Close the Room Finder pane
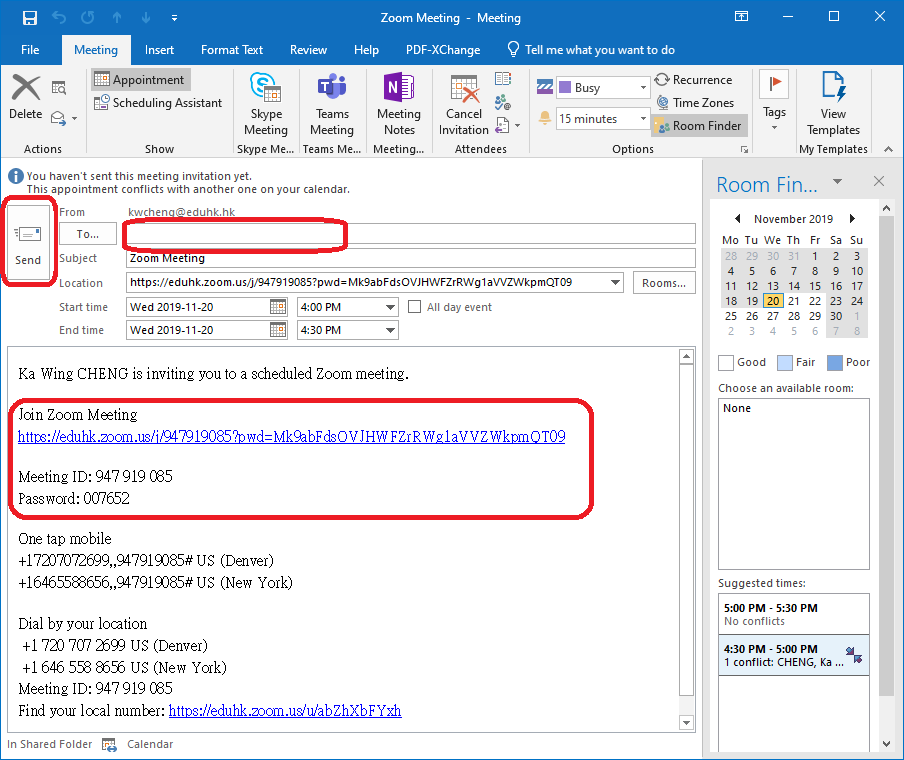 879,181
